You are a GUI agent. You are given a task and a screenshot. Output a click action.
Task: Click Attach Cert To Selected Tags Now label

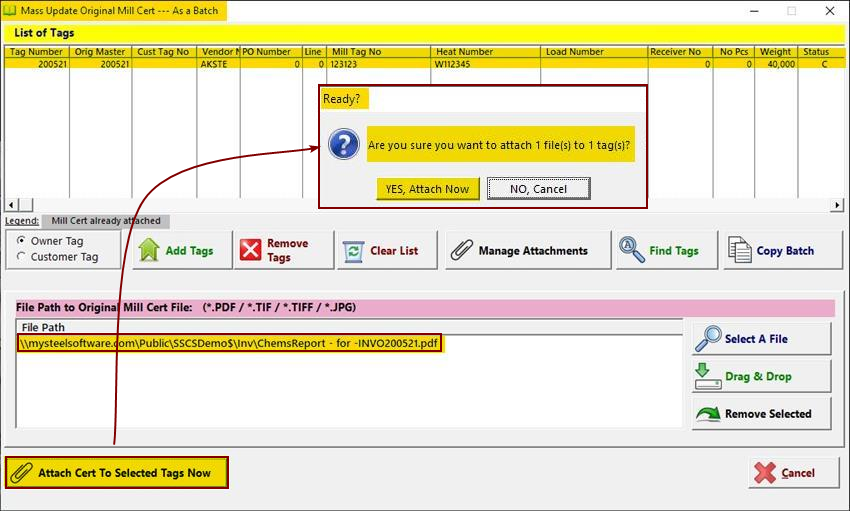124,473
